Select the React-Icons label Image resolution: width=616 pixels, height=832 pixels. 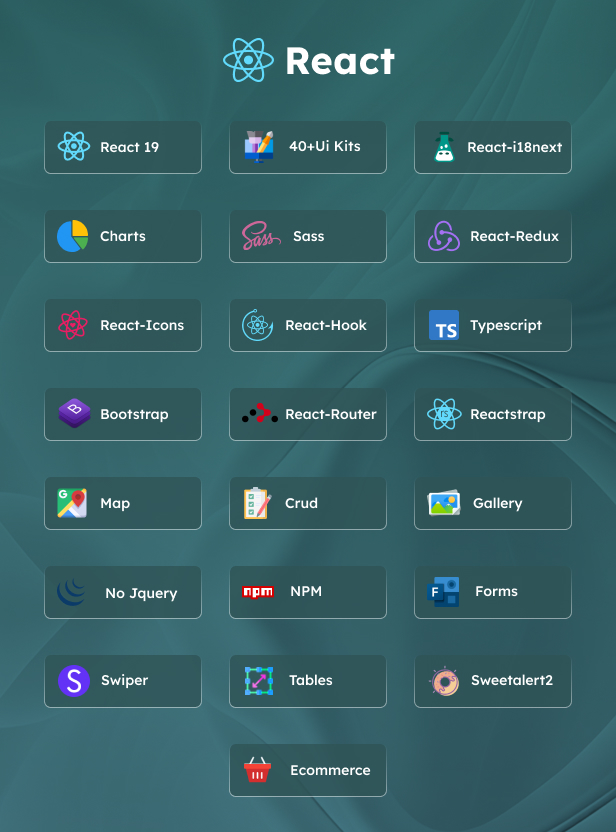pyautogui.click(x=142, y=325)
